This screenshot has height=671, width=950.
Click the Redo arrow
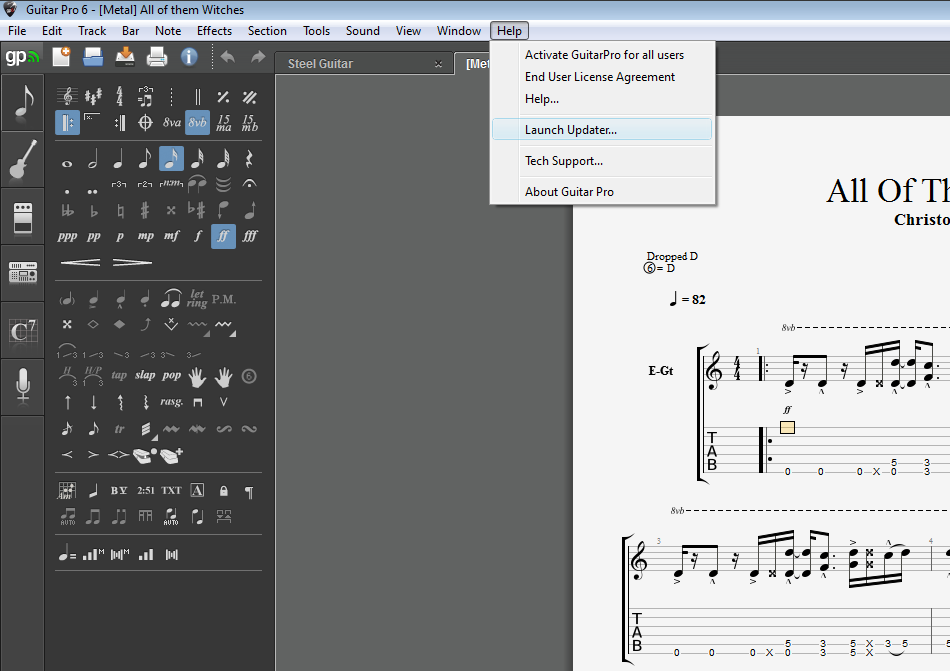coord(258,57)
